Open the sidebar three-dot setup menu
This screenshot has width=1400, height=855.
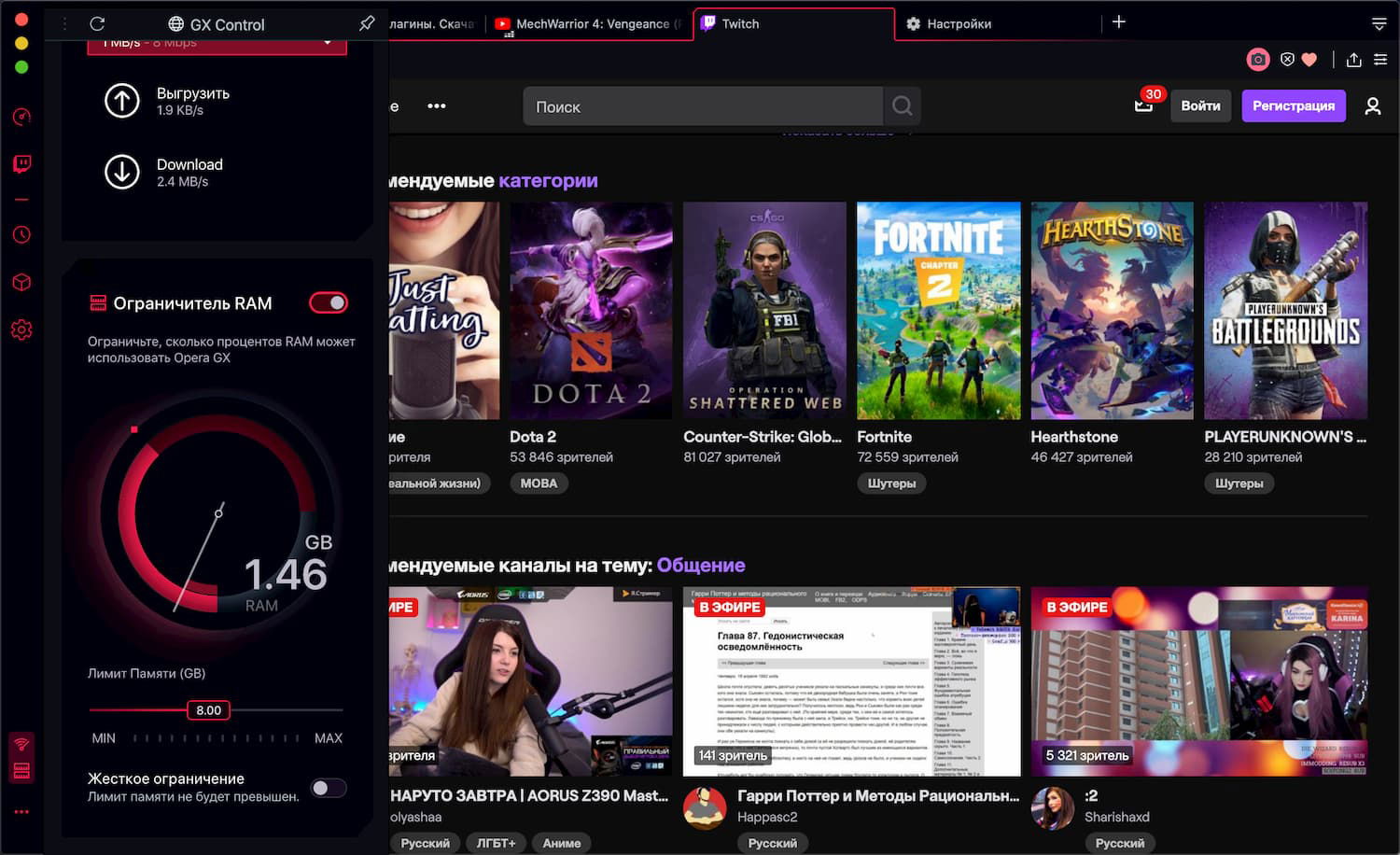[x=21, y=812]
